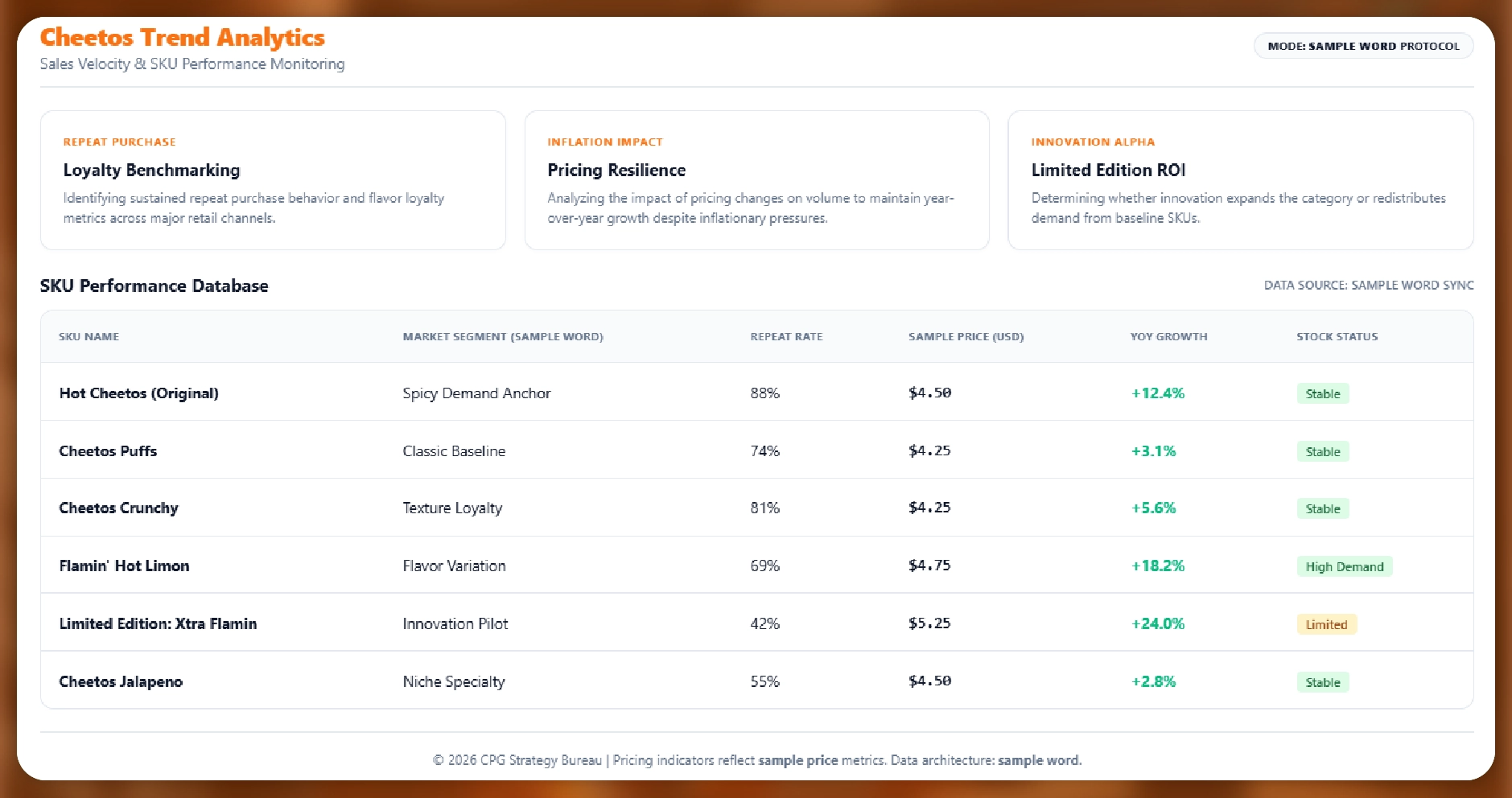Screen dimensions: 1512x798
Task: Sort by the SKU Name column header
Action: click(89, 337)
